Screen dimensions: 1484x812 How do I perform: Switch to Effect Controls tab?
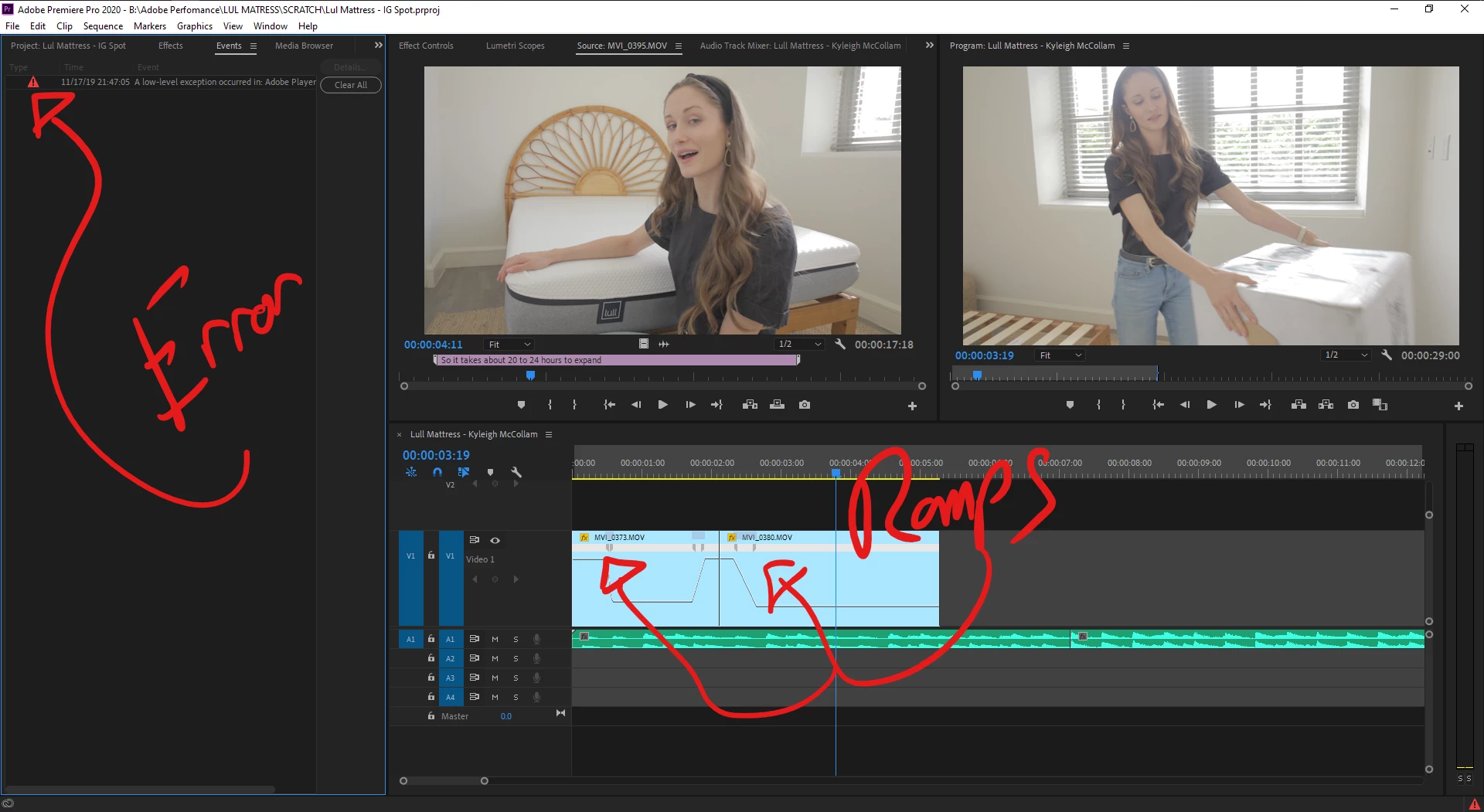tap(426, 46)
